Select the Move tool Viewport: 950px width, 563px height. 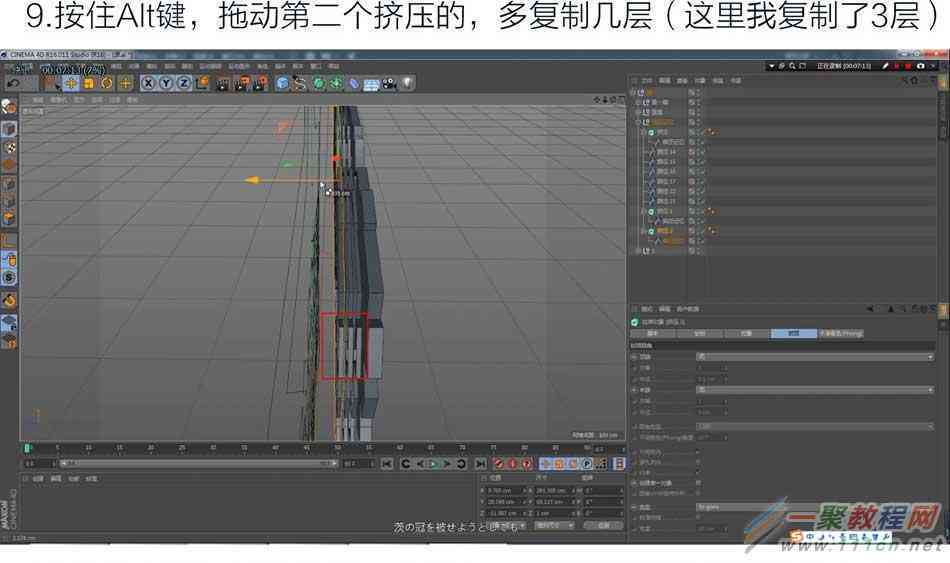pos(71,84)
